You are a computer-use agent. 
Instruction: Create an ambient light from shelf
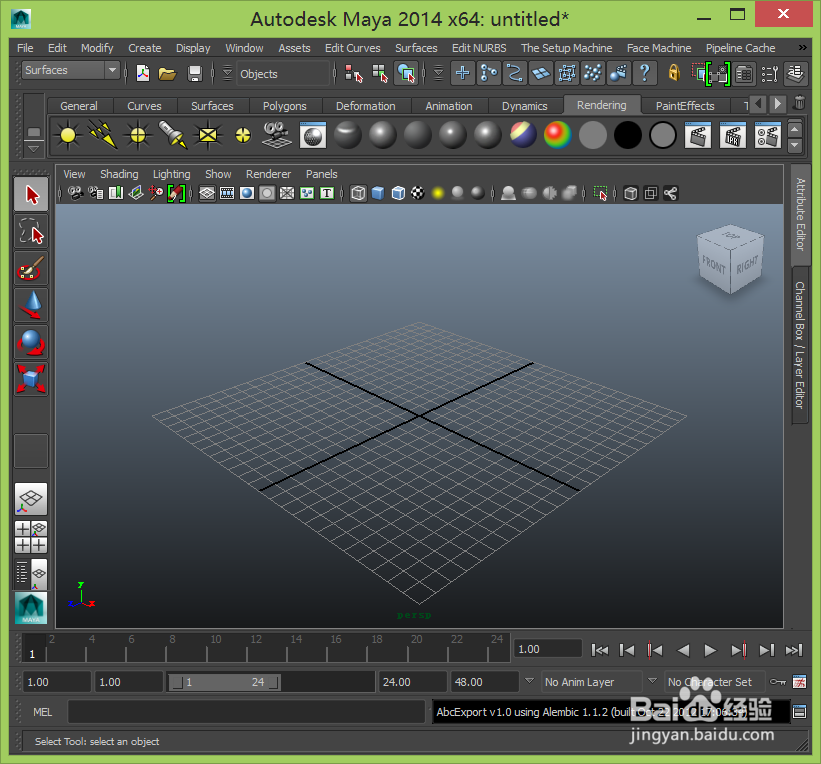pos(68,136)
